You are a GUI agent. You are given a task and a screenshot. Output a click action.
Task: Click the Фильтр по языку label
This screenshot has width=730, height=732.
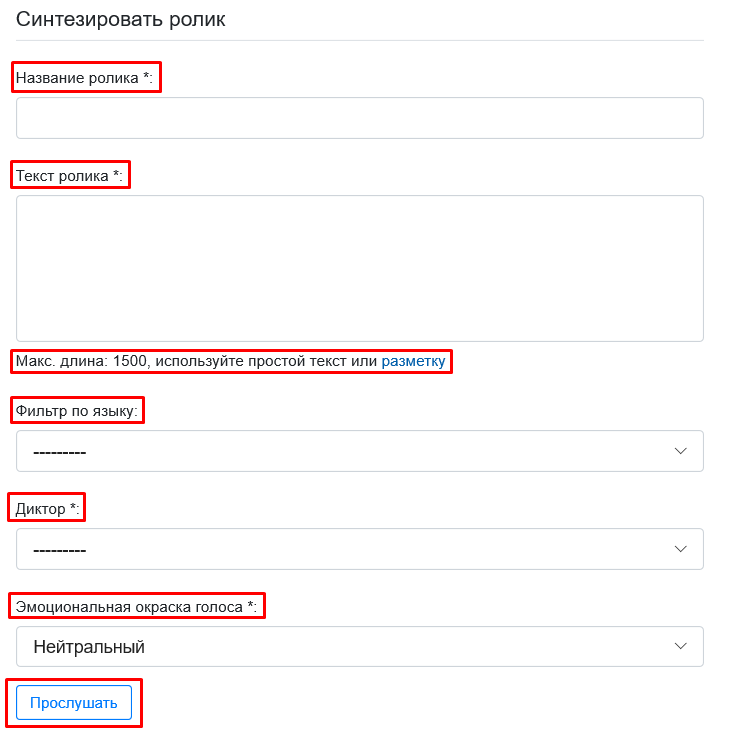(x=77, y=411)
